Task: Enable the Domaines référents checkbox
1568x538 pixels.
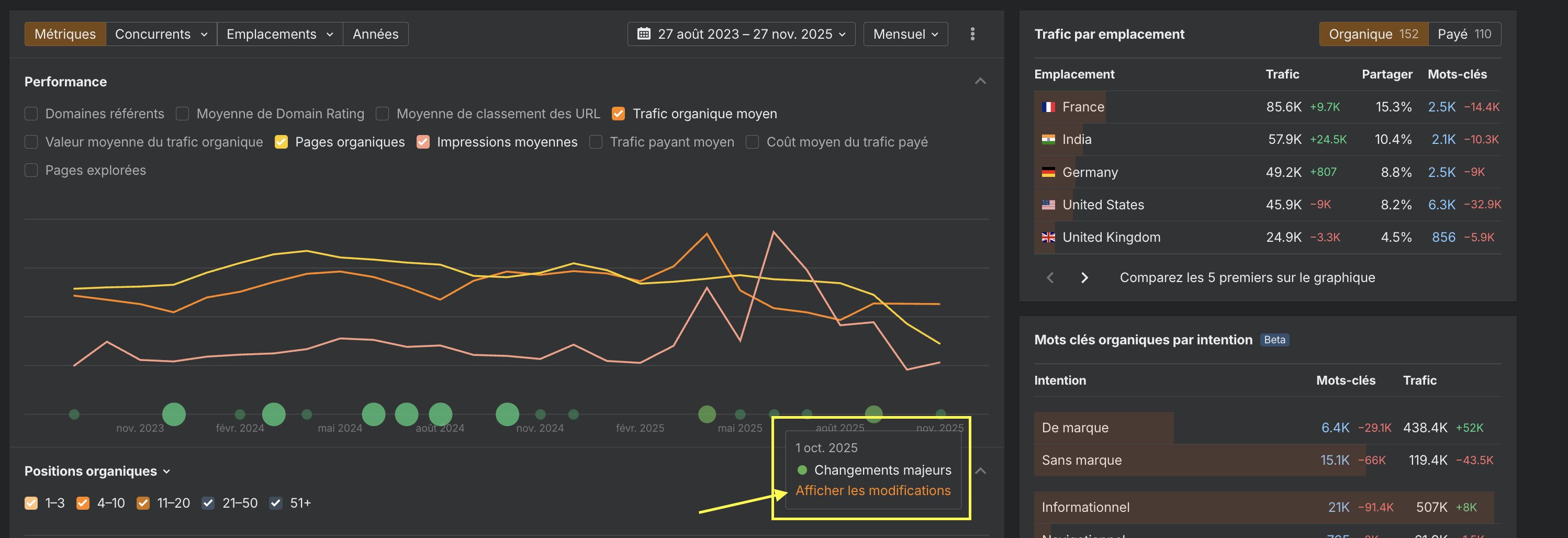Action: [x=30, y=113]
